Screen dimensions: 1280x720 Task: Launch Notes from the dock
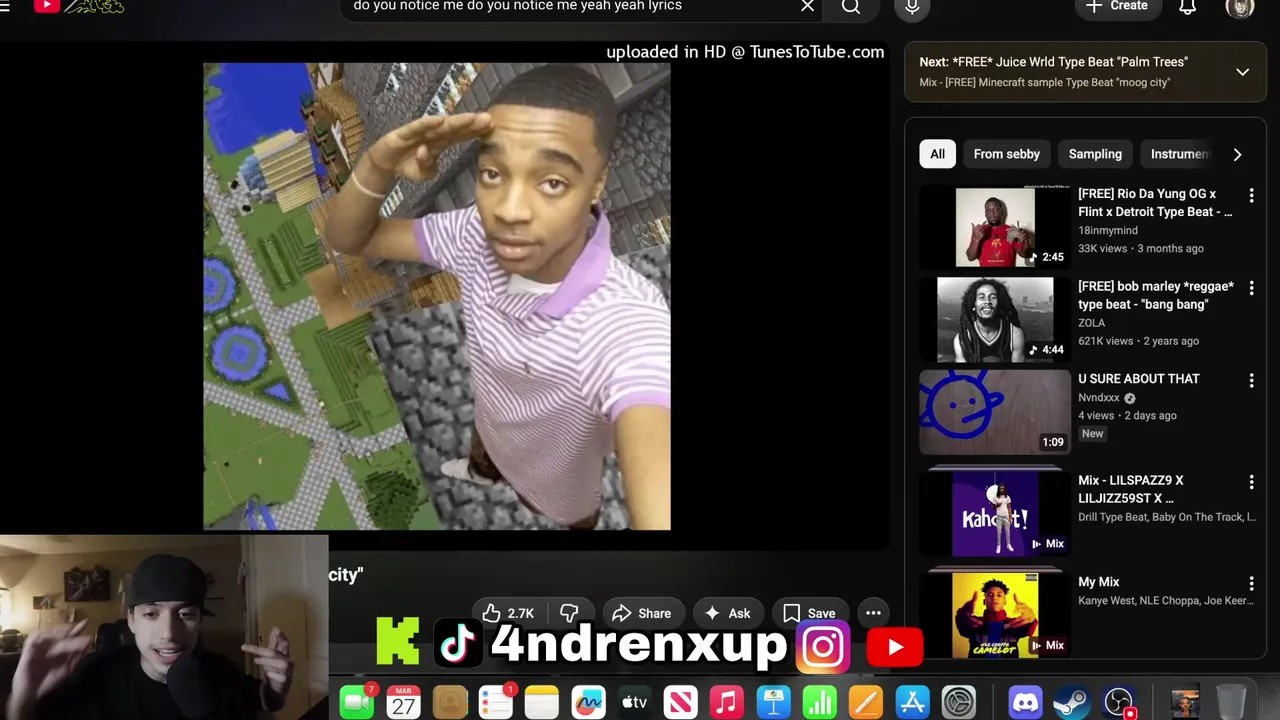tap(542, 702)
